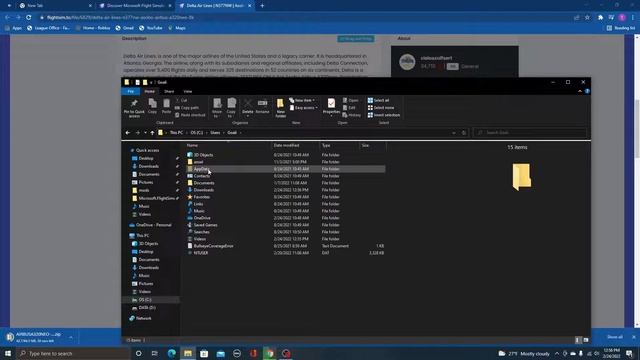This screenshot has height=360, width=640.
Task: Open the Reading list button
Action: tap(621, 28)
